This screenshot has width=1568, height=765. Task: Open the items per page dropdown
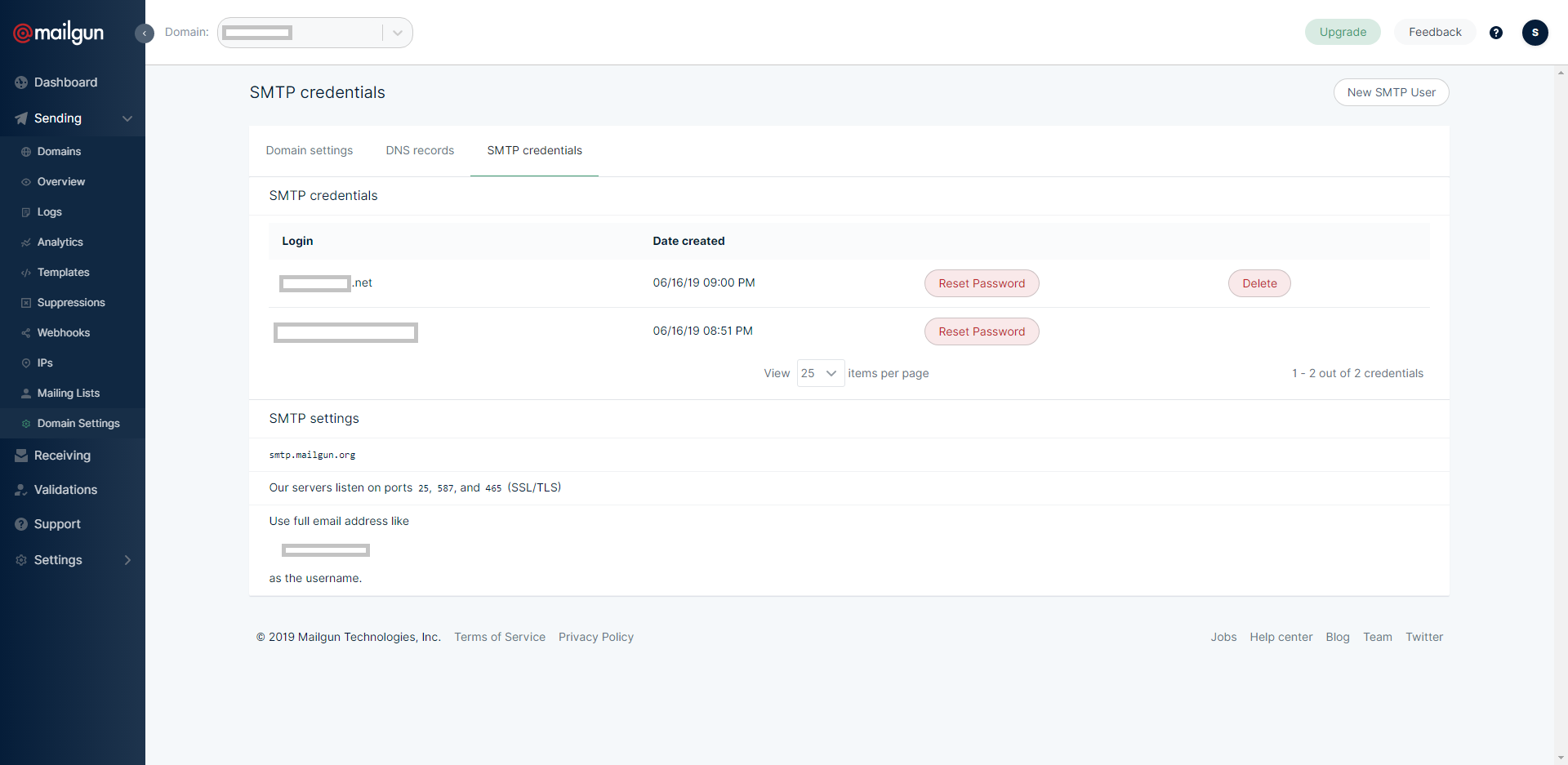click(821, 373)
